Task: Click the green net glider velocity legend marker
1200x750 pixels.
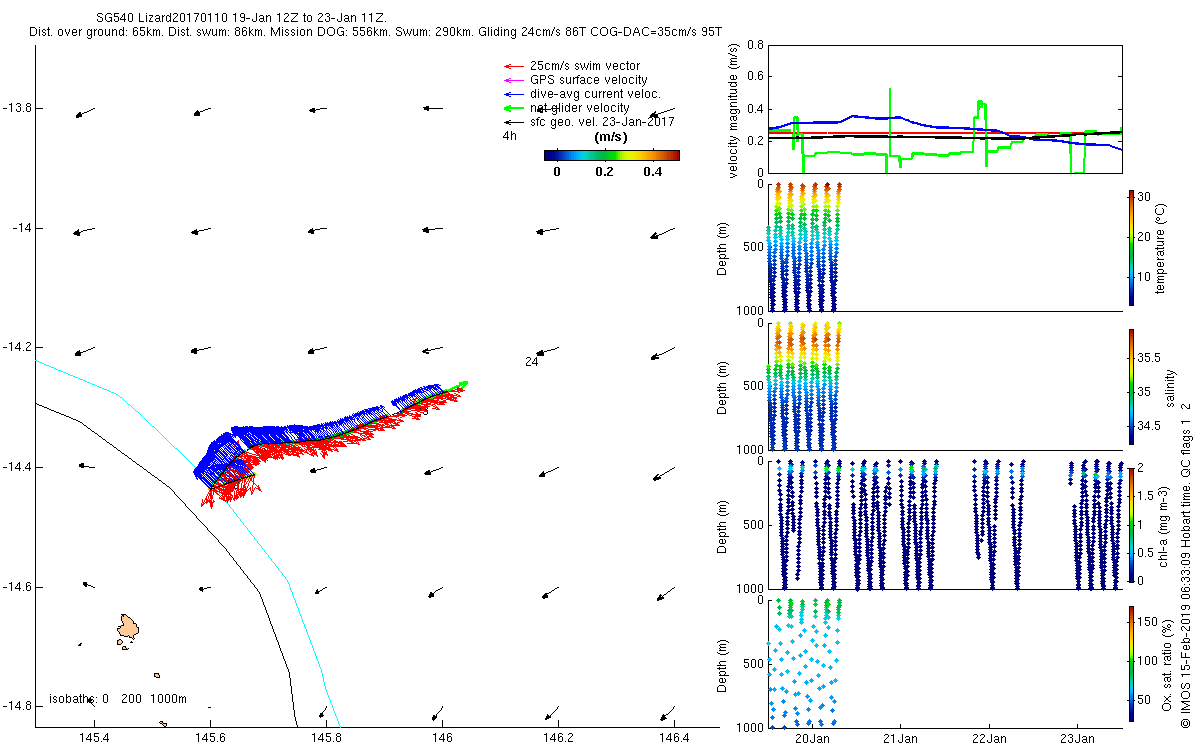Action: pyautogui.click(x=515, y=107)
